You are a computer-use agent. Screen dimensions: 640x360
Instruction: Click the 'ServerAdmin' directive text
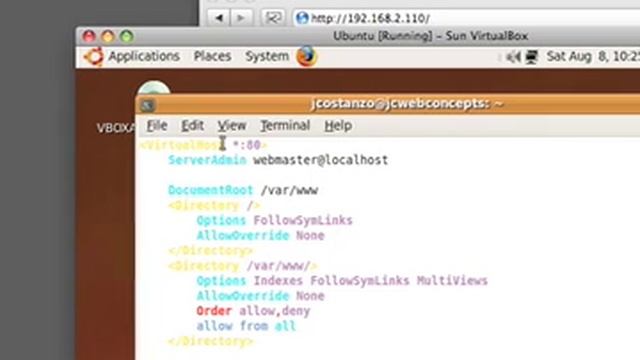click(207, 160)
